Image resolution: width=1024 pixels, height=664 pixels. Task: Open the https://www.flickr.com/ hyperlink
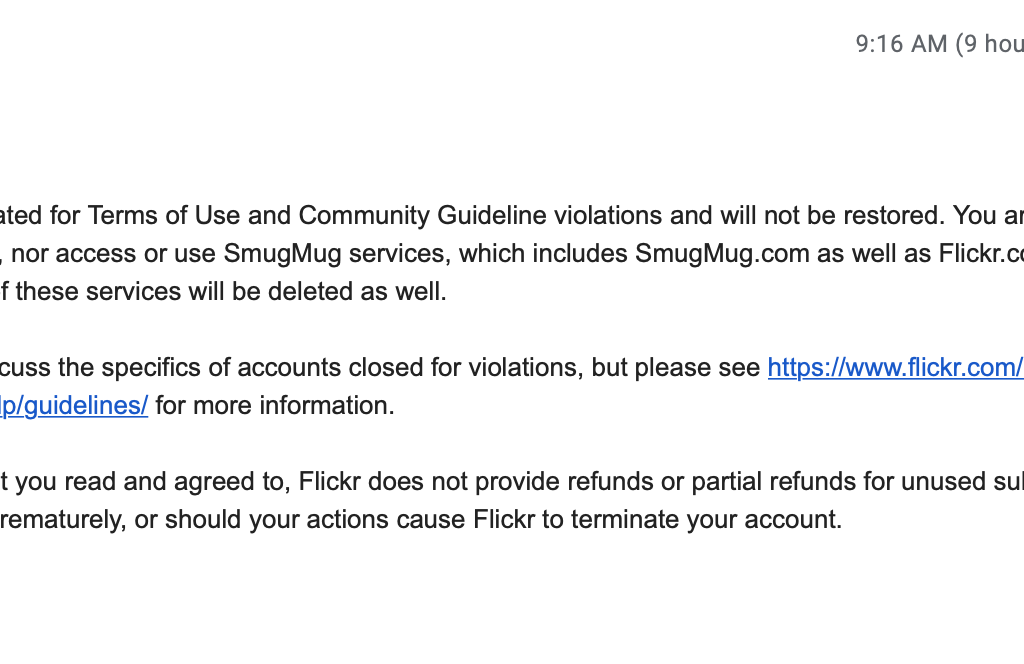click(895, 368)
